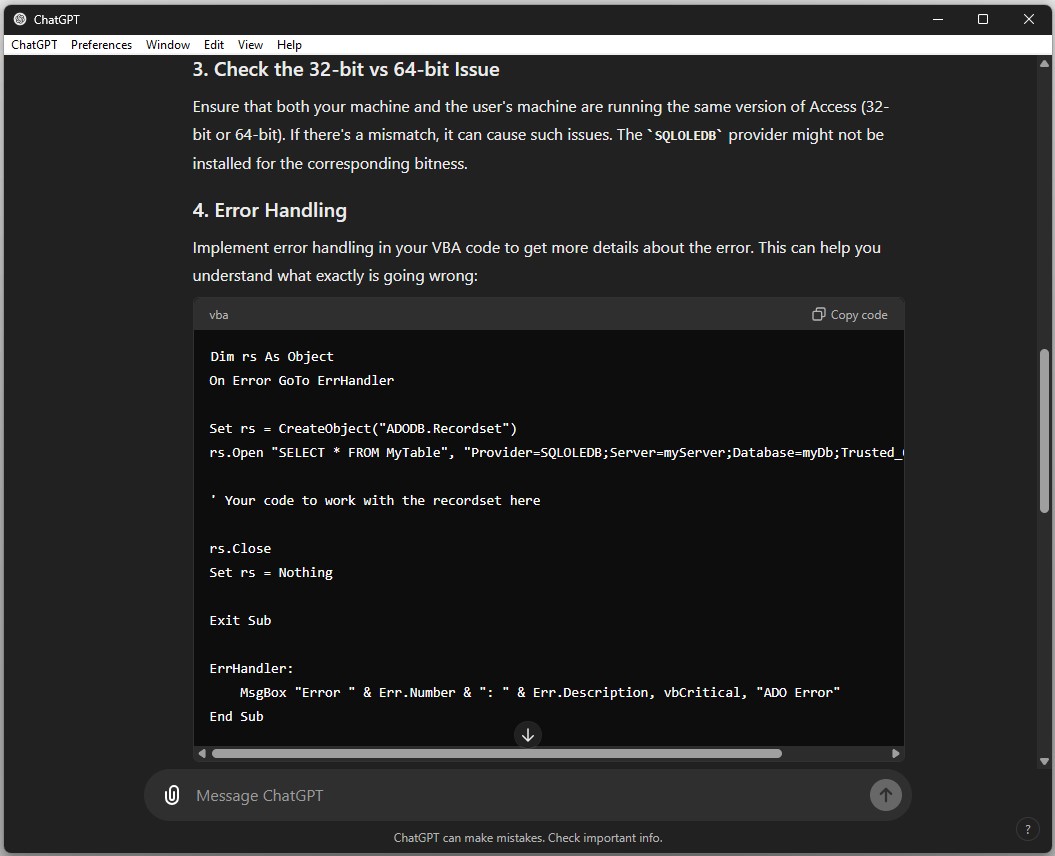Open the Edit menu
This screenshot has height=856, width=1055.
(213, 44)
